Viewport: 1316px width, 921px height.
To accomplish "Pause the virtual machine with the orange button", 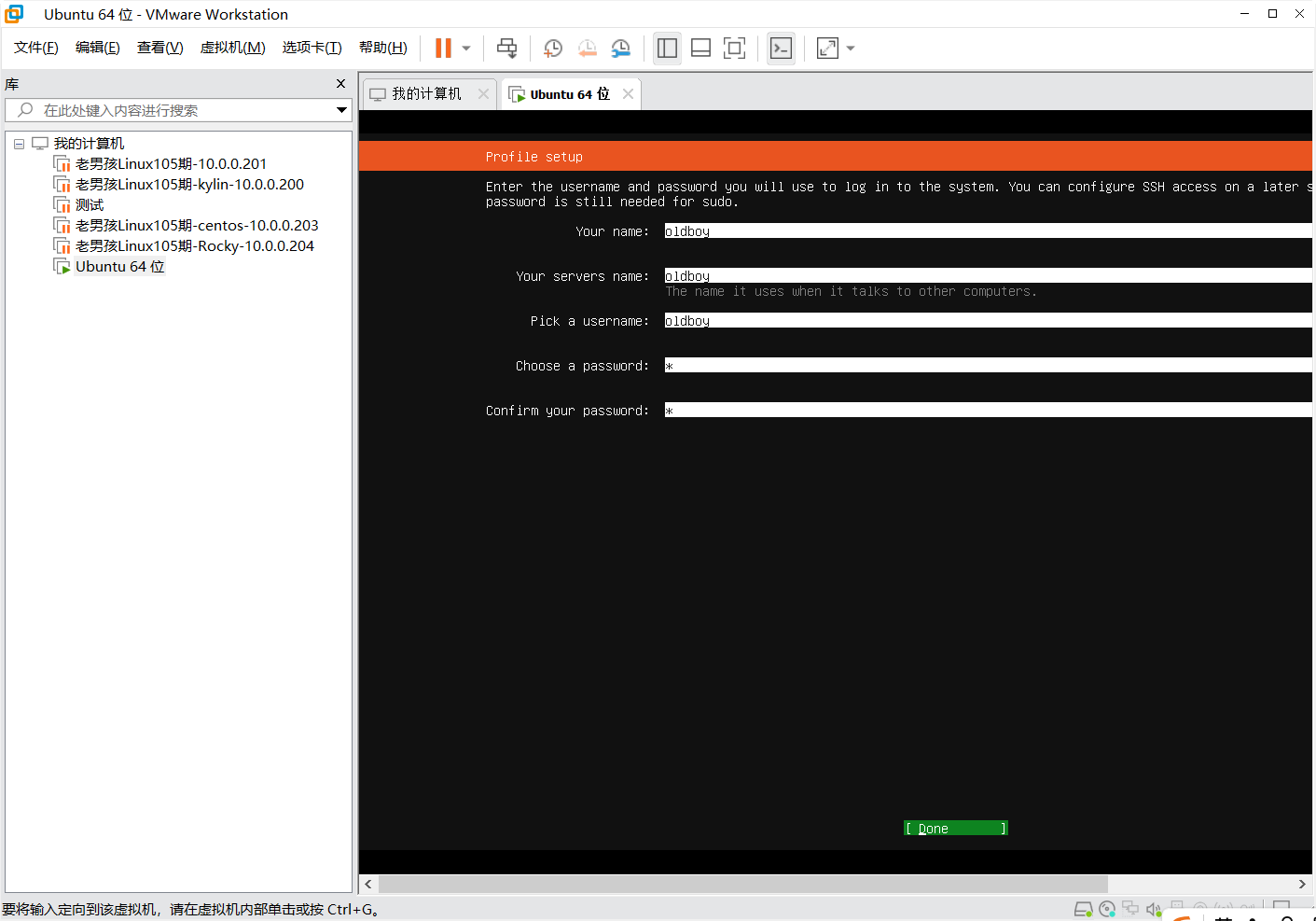I will 443,49.
